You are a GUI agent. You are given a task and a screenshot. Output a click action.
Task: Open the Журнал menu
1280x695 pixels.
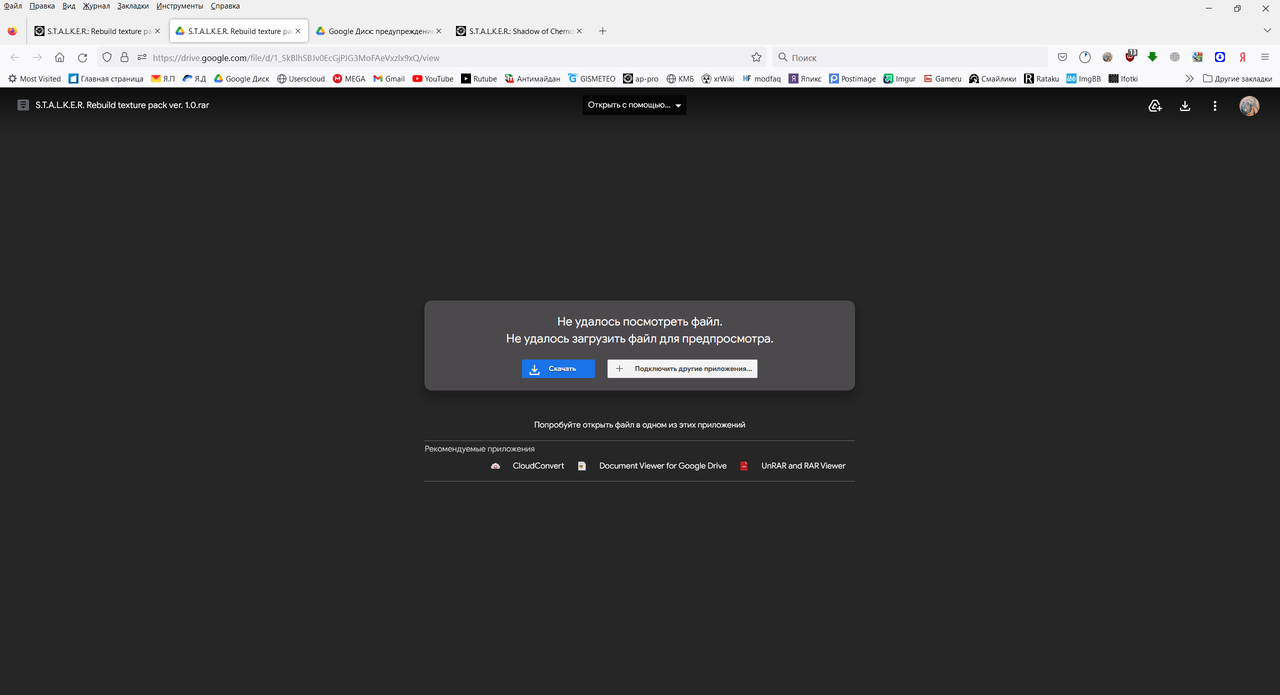96,6
